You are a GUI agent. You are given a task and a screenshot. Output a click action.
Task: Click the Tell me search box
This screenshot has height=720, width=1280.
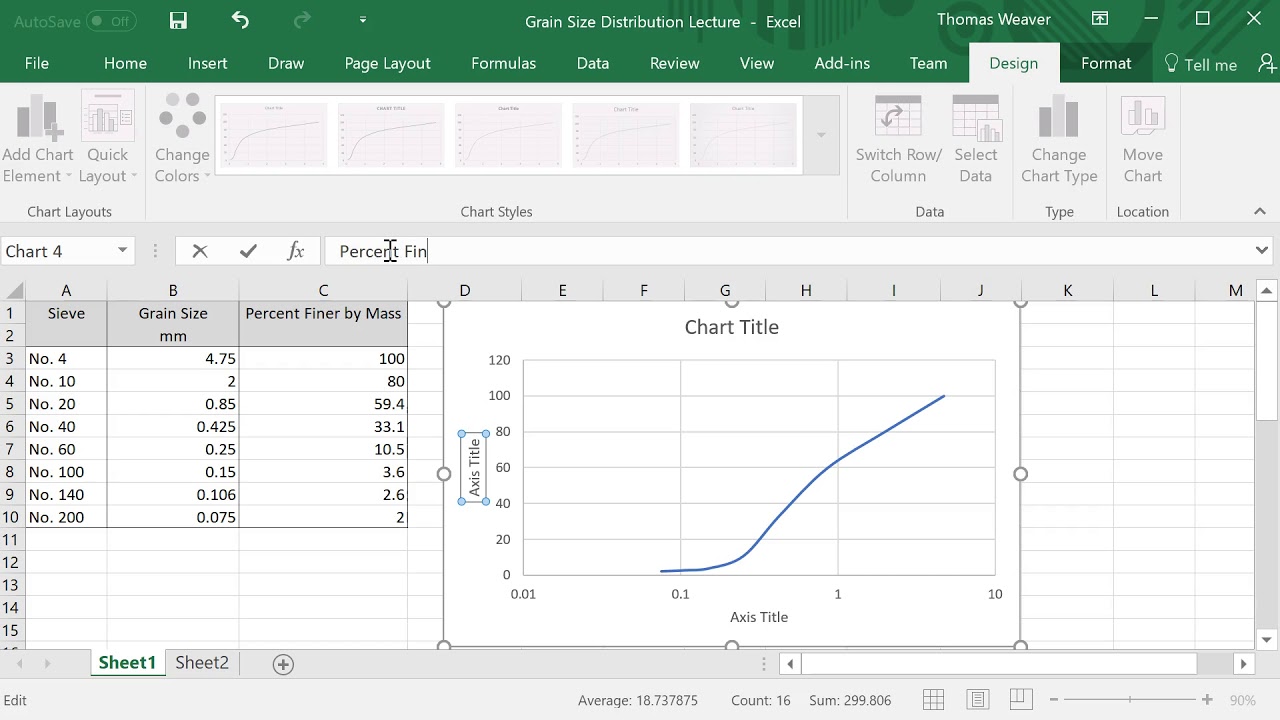1201,64
